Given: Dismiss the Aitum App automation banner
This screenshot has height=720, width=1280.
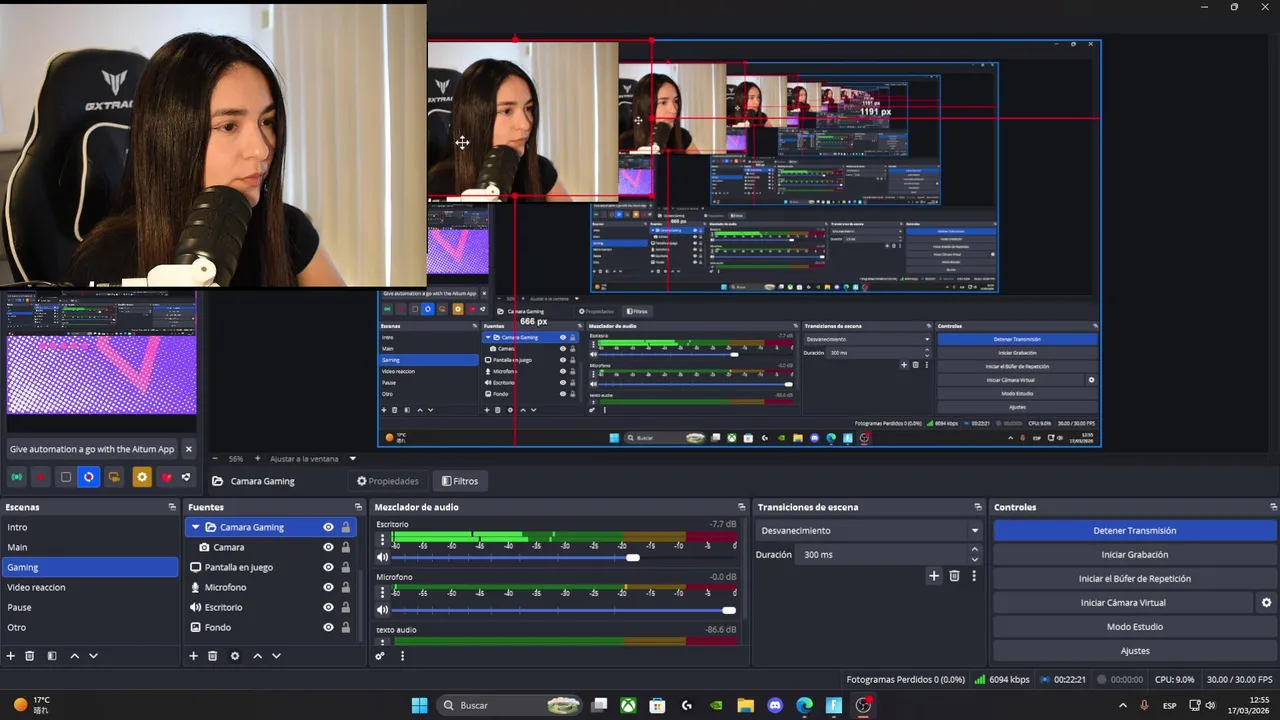Looking at the screenshot, I should pyautogui.click(x=188, y=449).
